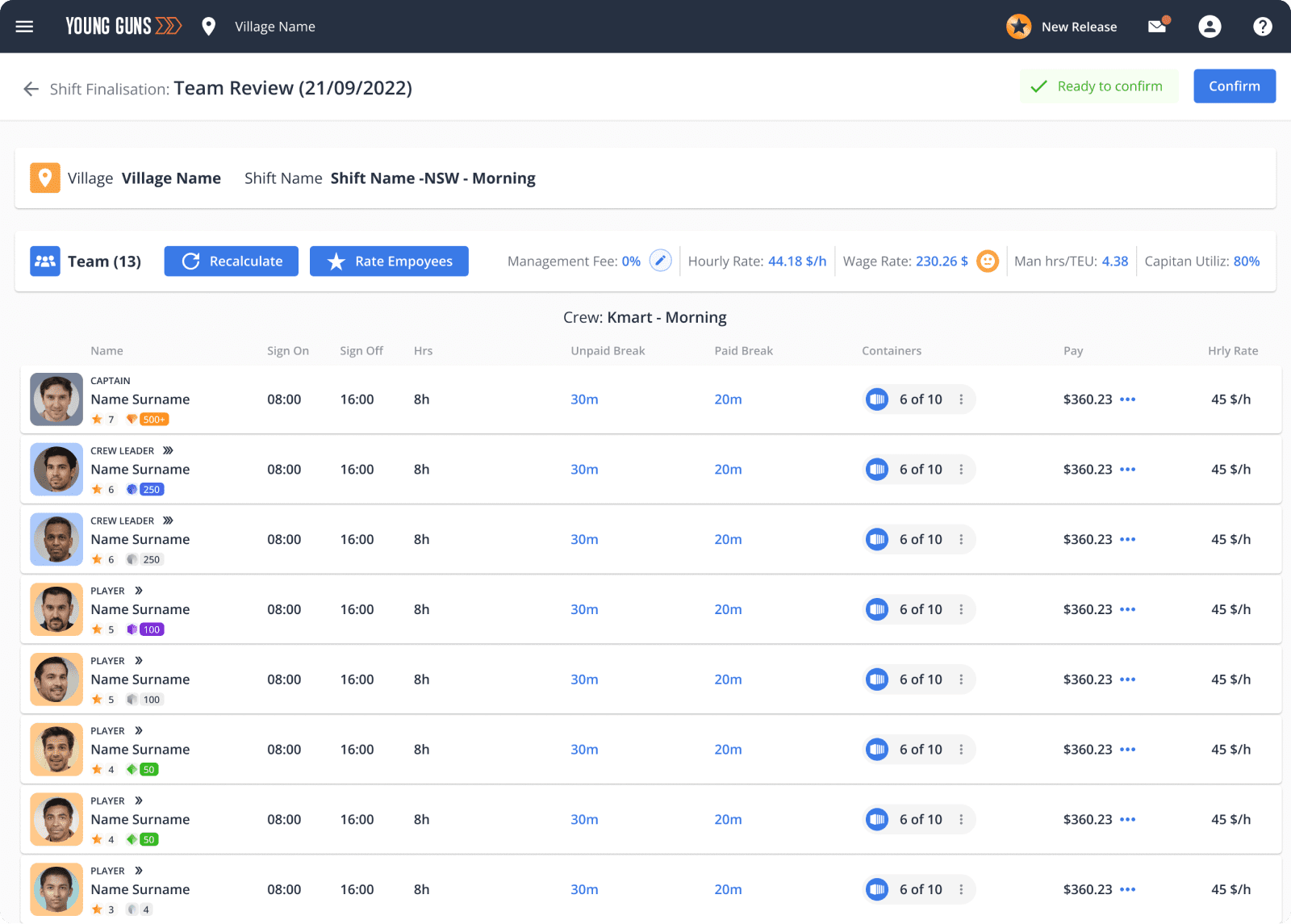Click the Sign On column header
This screenshot has width=1291, height=924.
click(x=288, y=351)
